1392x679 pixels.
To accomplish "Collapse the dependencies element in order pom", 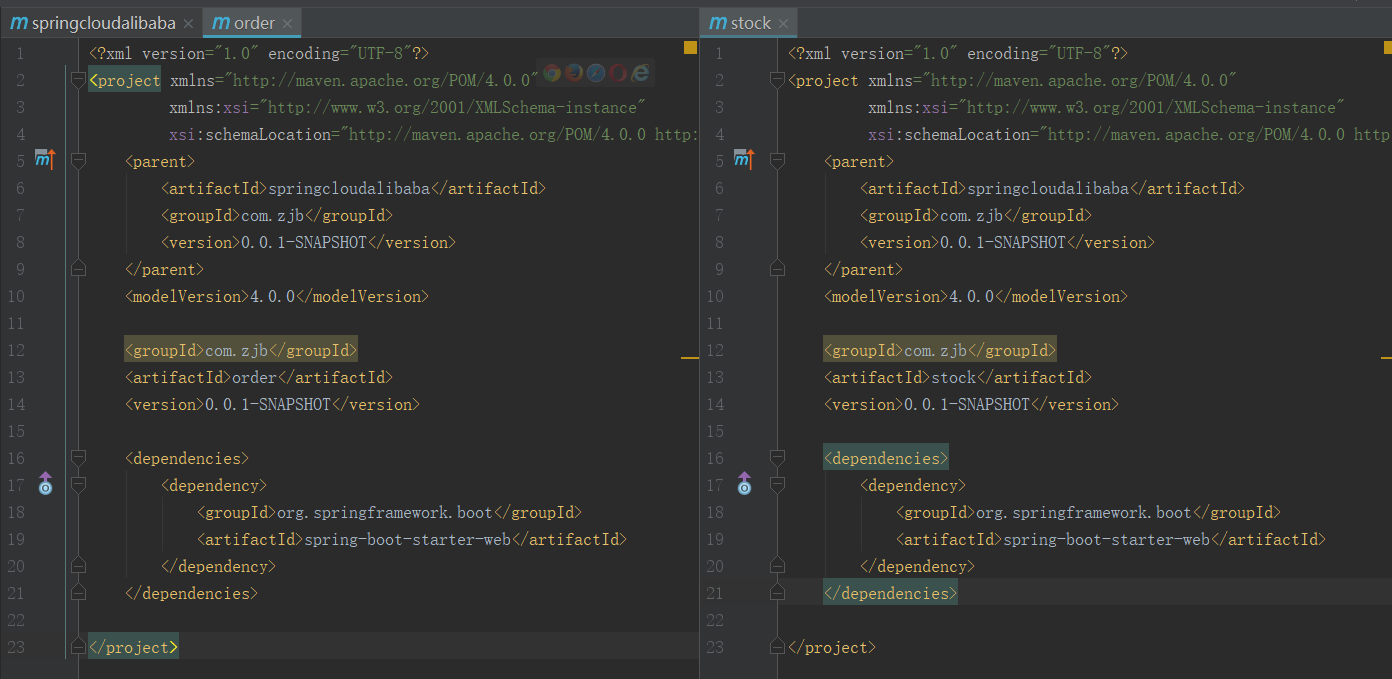I will click(78, 458).
